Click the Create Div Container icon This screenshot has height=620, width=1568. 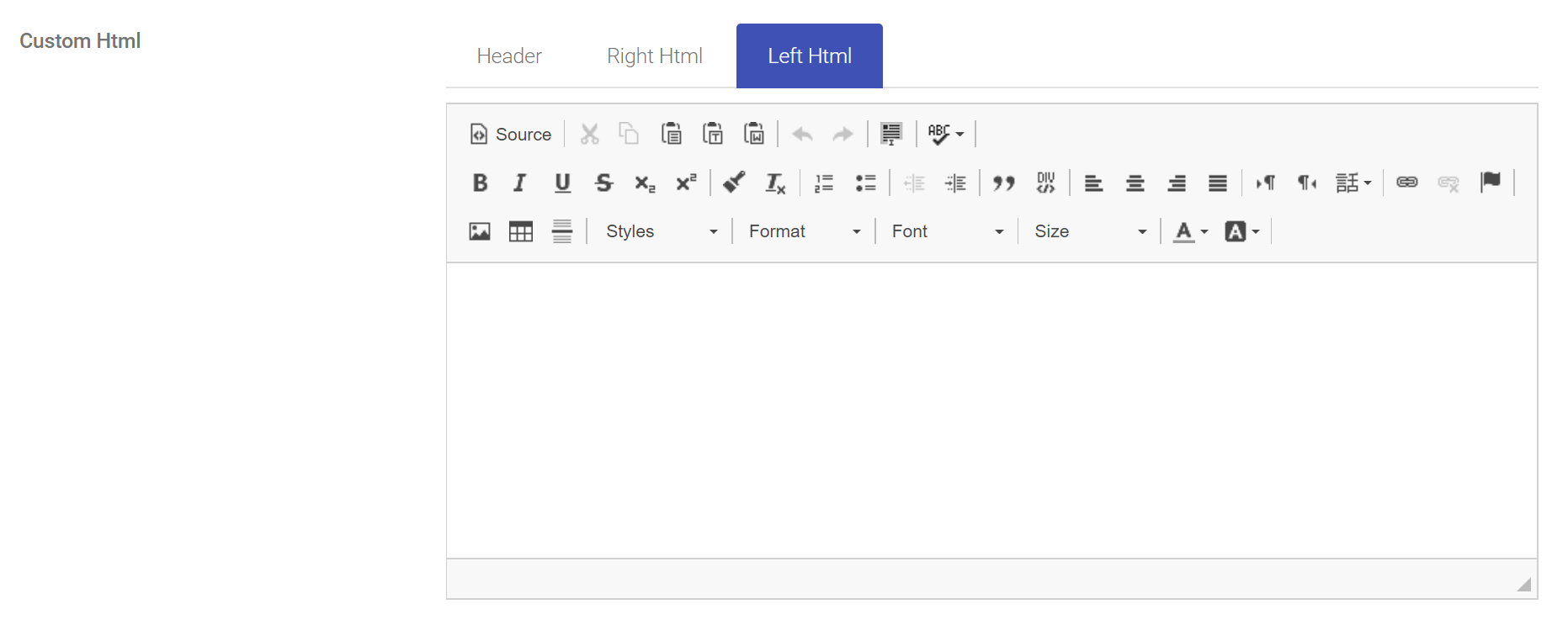1045,183
